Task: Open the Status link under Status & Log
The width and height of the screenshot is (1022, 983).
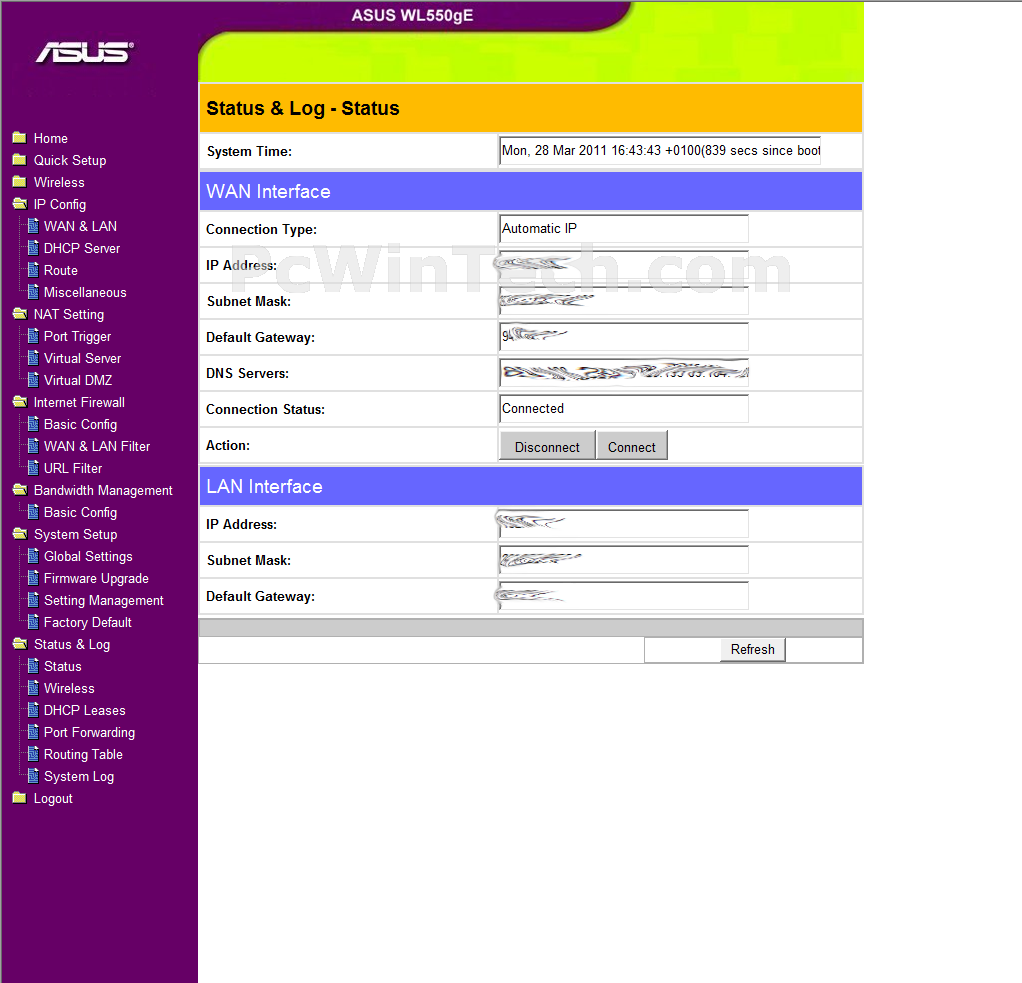Action: pos(63,666)
